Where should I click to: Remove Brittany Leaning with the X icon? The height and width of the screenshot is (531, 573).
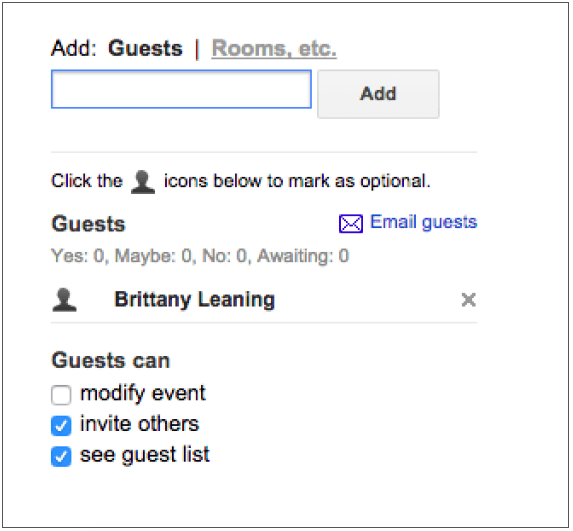[x=468, y=300]
